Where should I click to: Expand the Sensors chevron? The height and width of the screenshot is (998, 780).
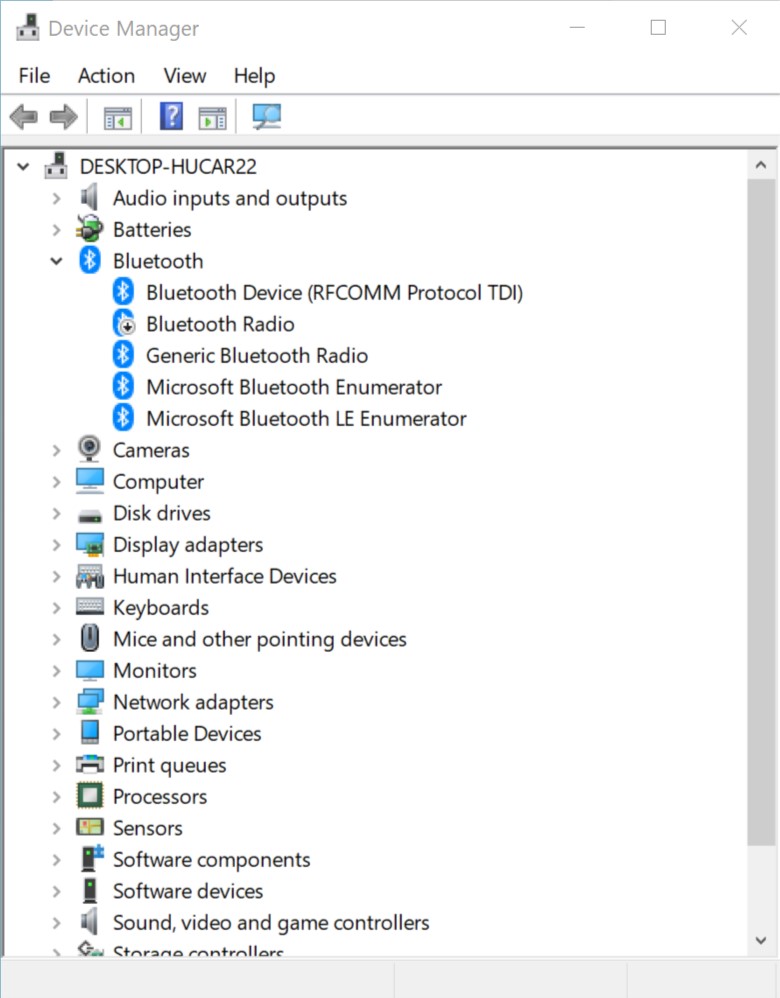pos(57,828)
